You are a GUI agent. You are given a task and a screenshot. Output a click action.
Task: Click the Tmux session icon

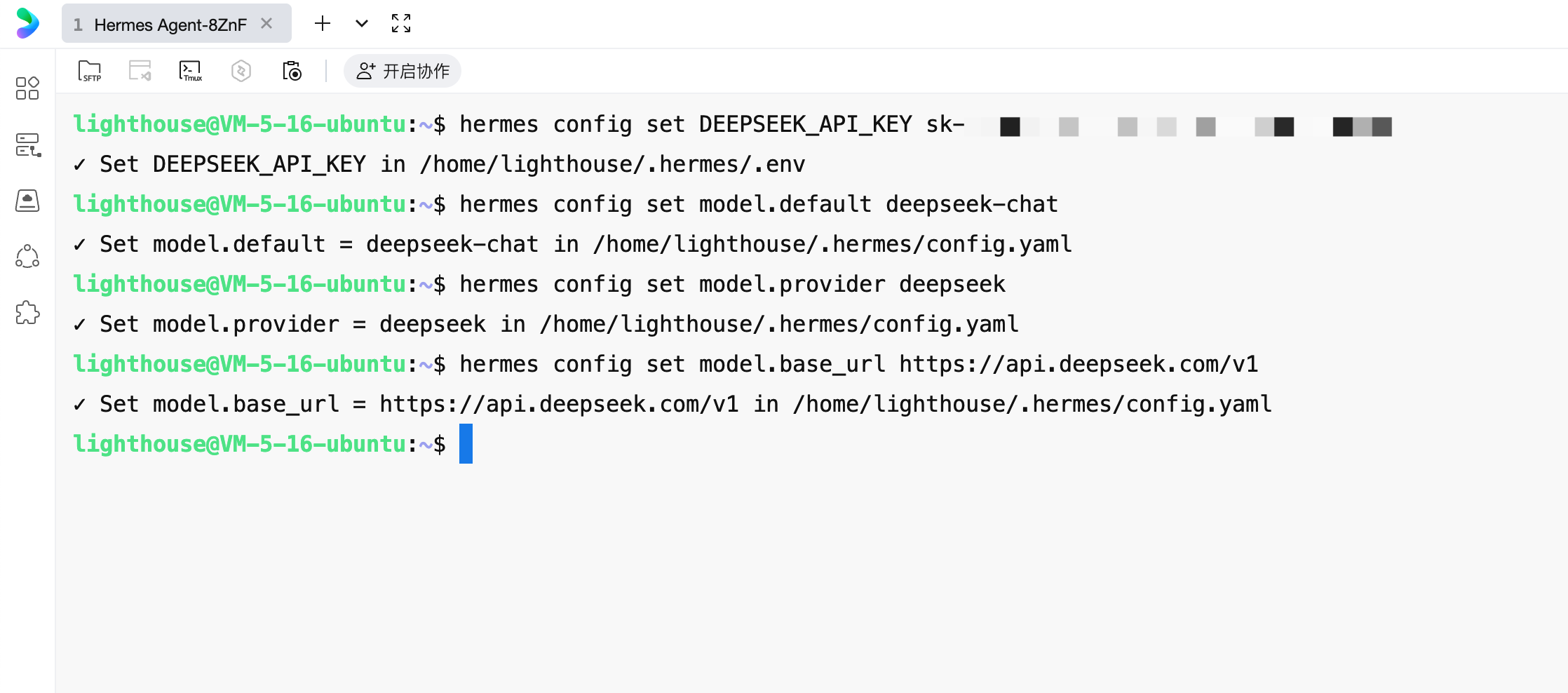point(190,71)
